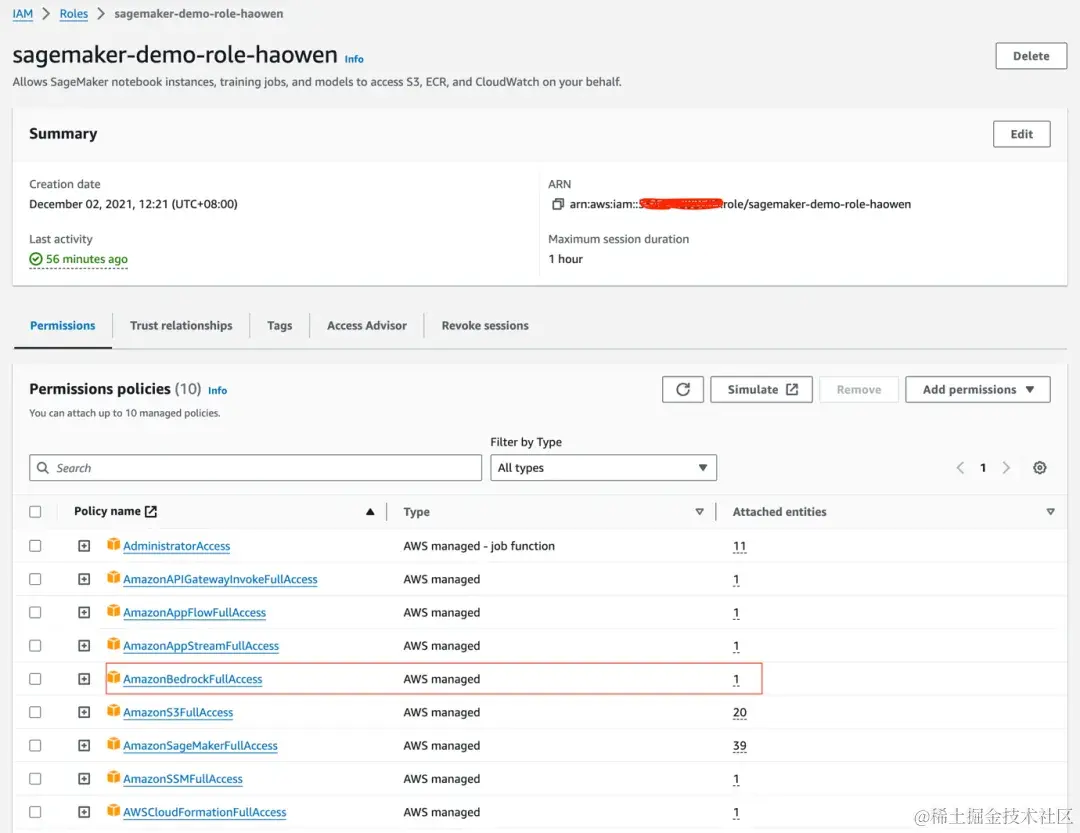Click the AWSCloudFormationFullAccess policy cube icon
This screenshot has width=1080, height=833.
[x=114, y=811]
